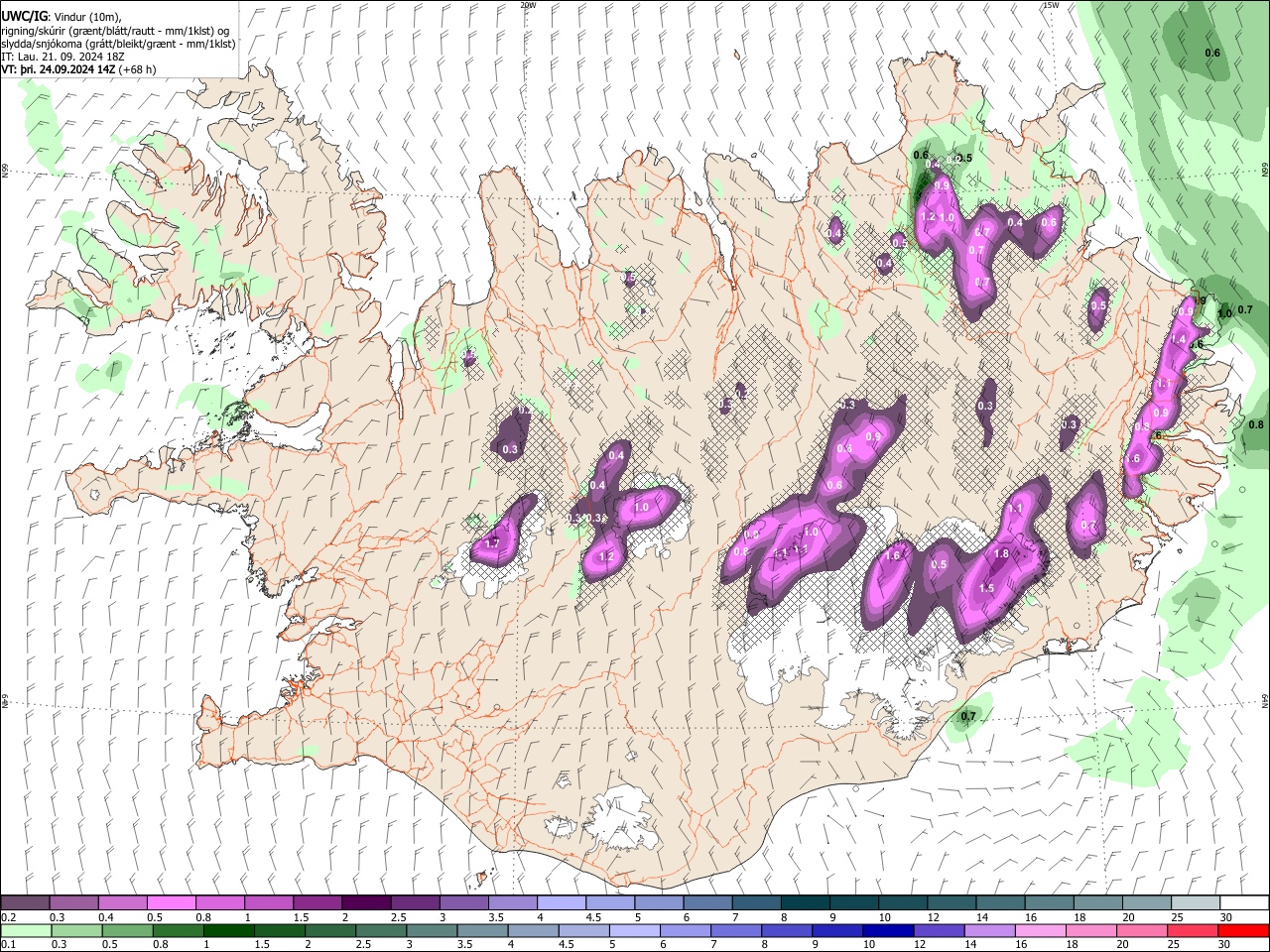Click the 'slydda/snjókoma' legend description line
This screenshot has height=952, width=1270.
pos(118,44)
